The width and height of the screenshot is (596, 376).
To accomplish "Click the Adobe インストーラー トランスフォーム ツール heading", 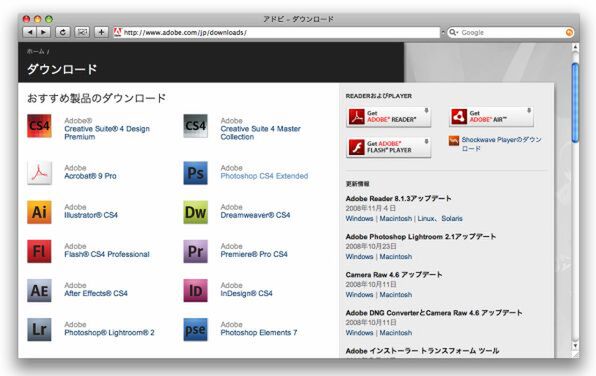I will point(422,351).
